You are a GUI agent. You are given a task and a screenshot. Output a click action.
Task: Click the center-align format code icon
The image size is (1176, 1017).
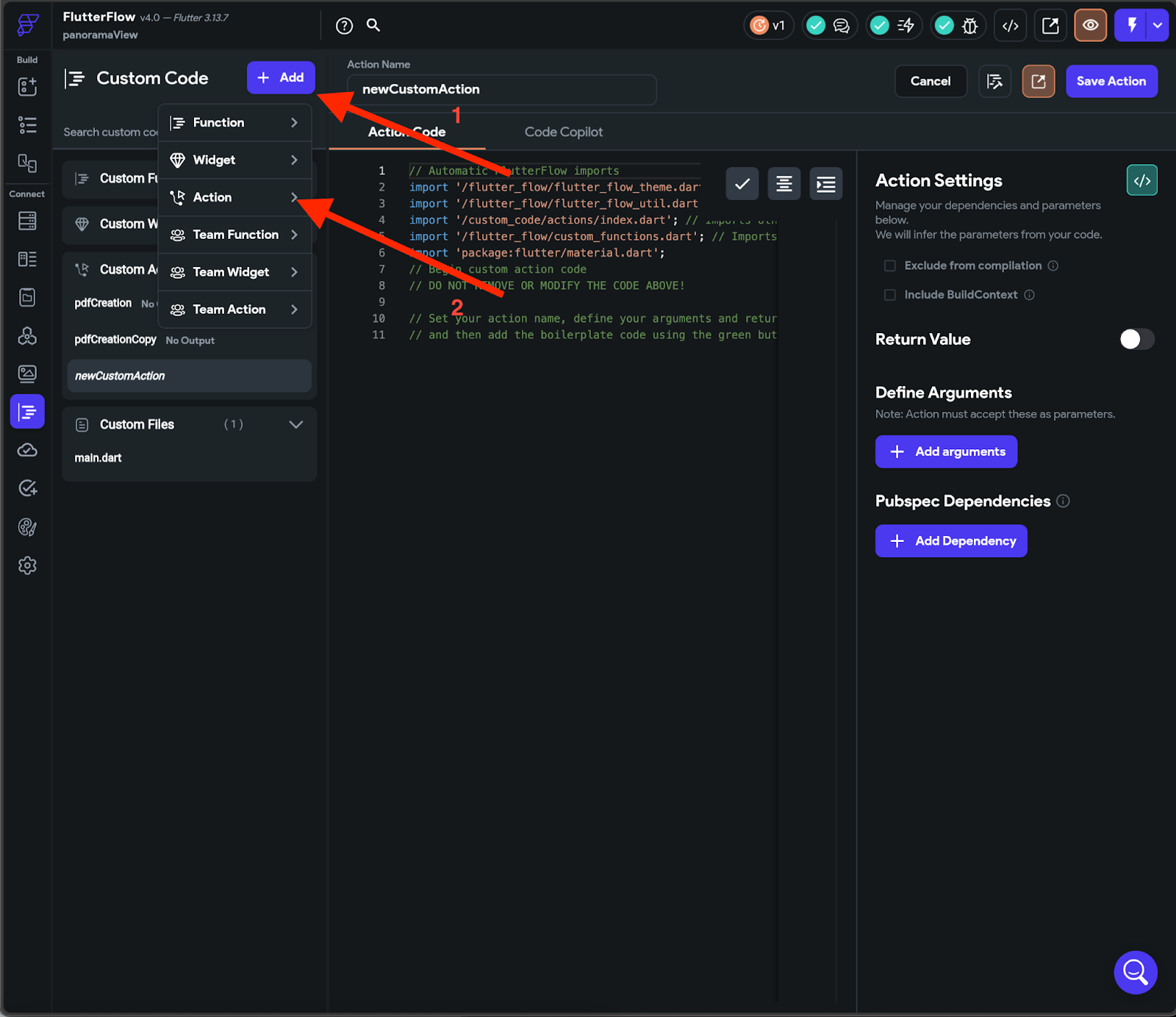coord(784,184)
